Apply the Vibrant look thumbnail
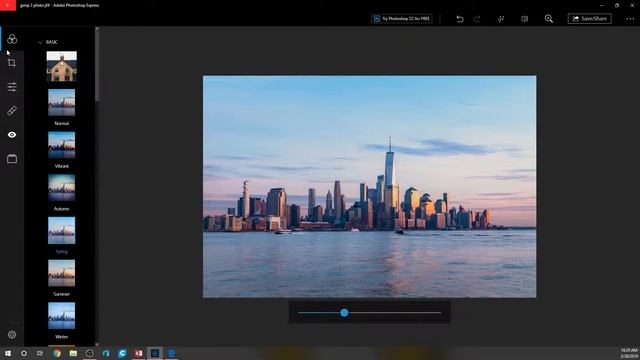 (x=62, y=145)
